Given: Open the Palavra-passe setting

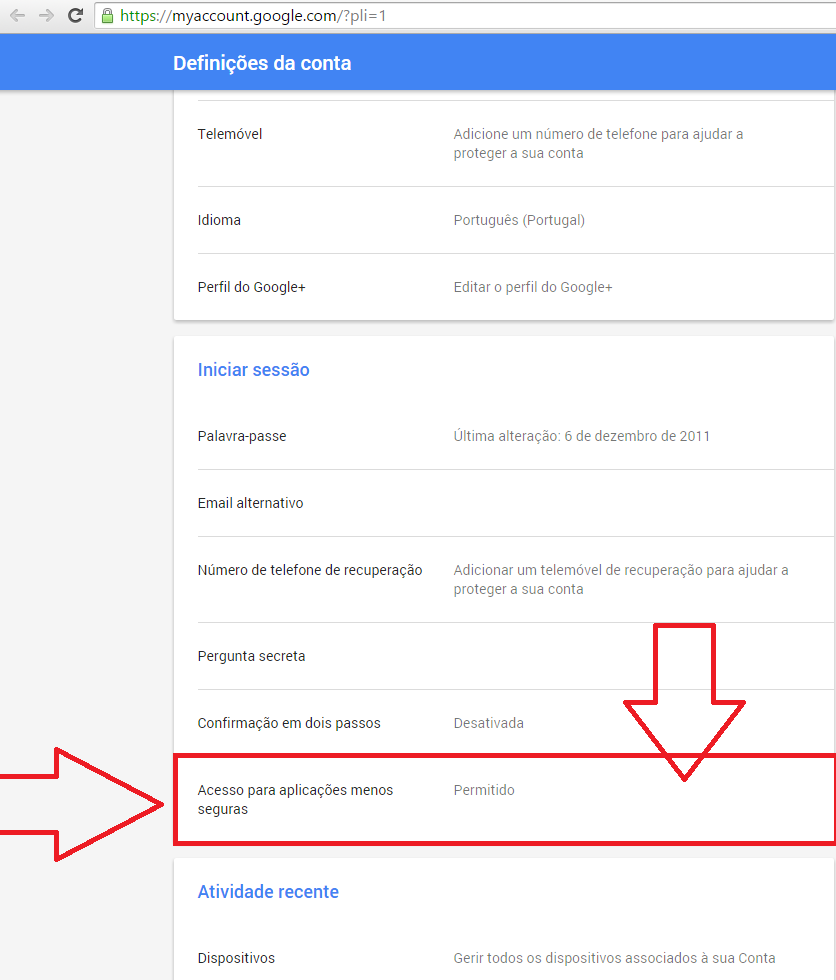Looking at the screenshot, I should click(x=242, y=436).
